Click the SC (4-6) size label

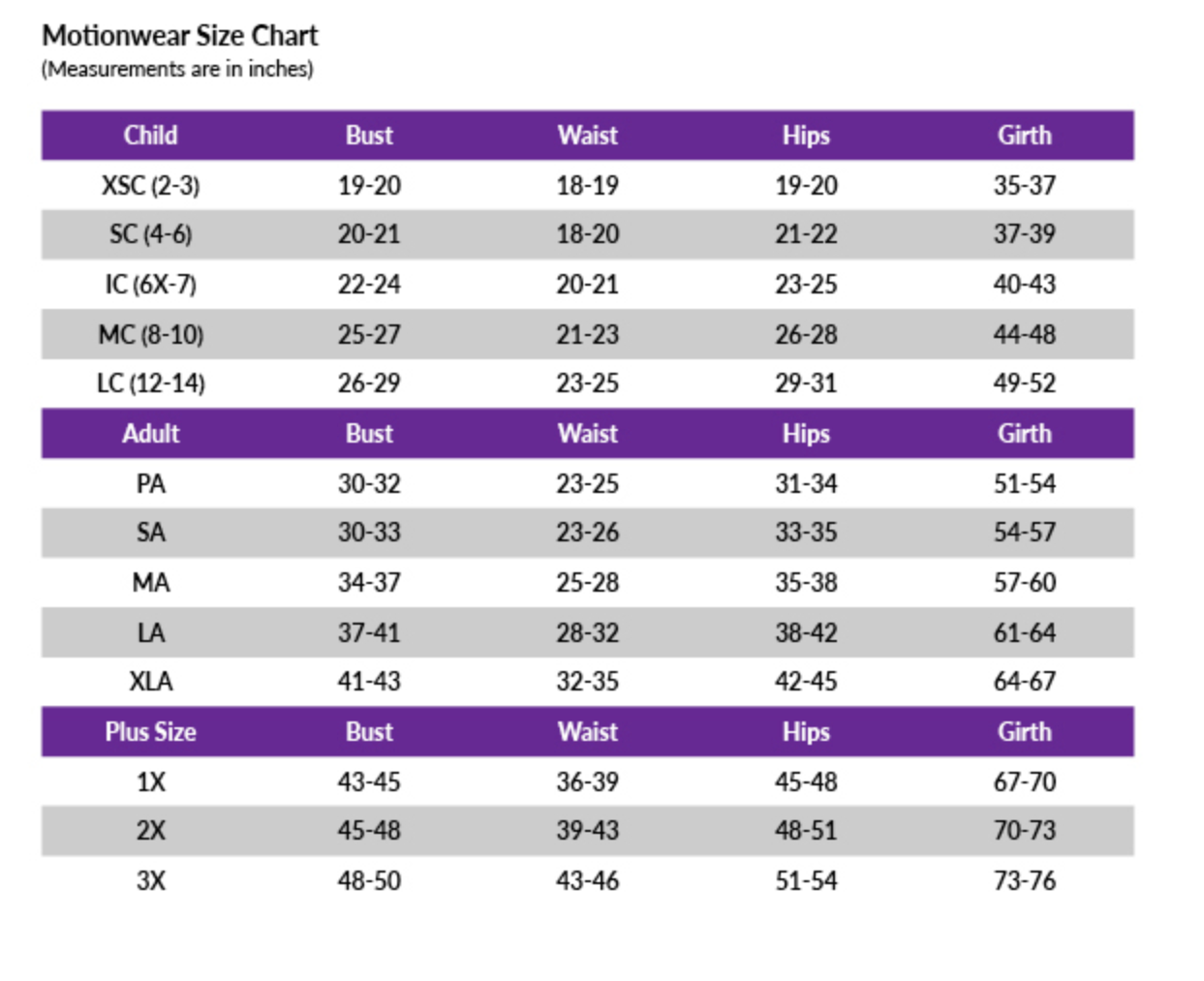[x=150, y=234]
